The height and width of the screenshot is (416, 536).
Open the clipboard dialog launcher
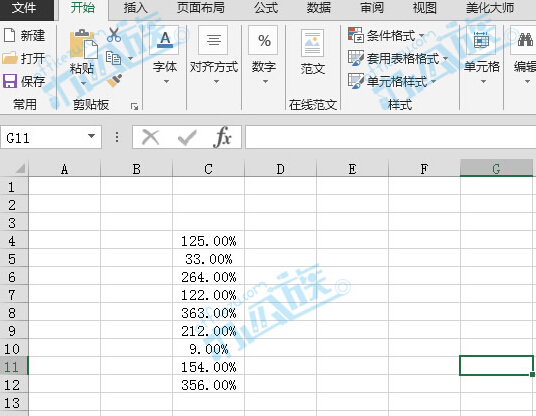134,107
